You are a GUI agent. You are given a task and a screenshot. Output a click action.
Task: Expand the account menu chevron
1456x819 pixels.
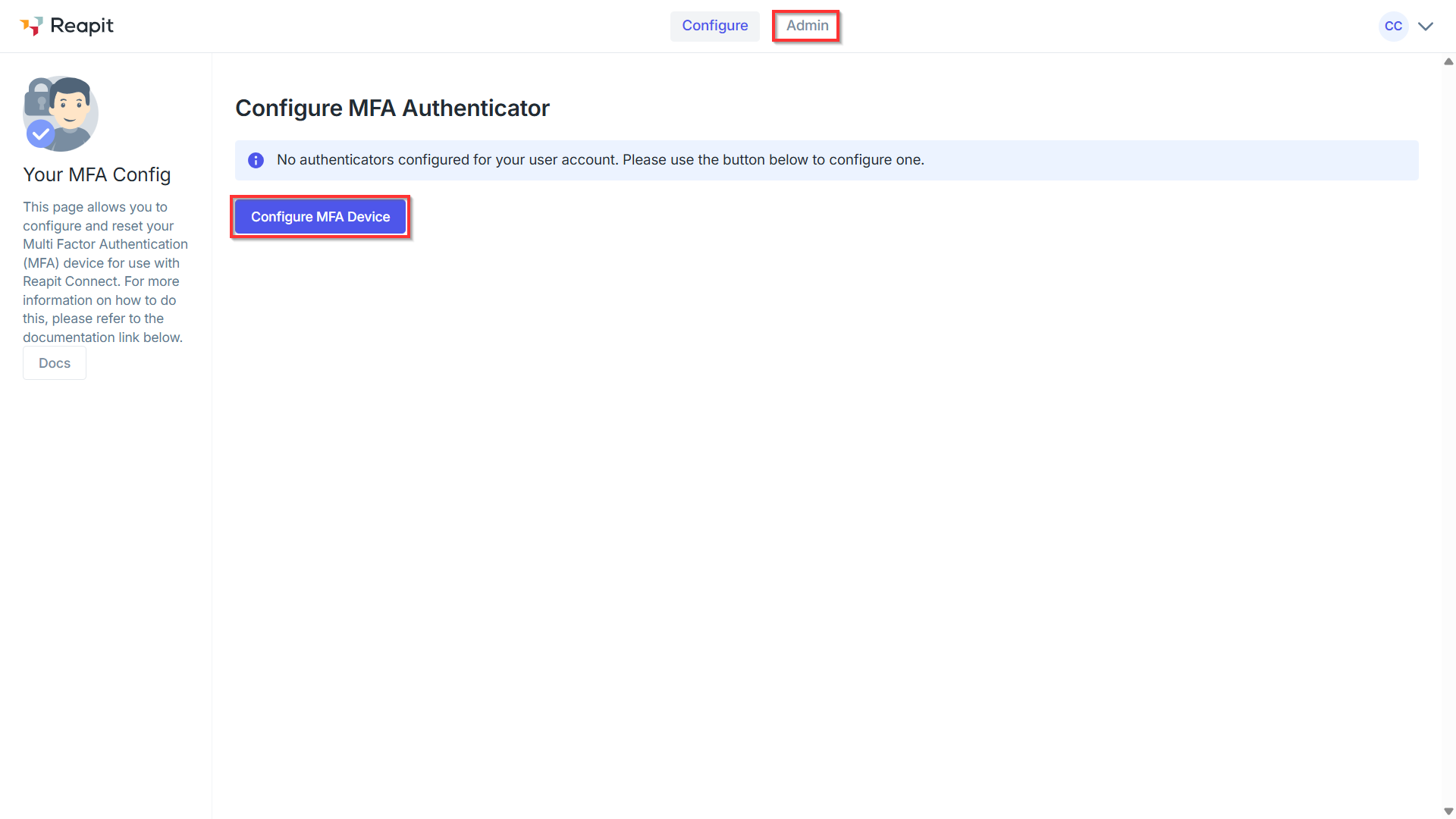pos(1426,27)
